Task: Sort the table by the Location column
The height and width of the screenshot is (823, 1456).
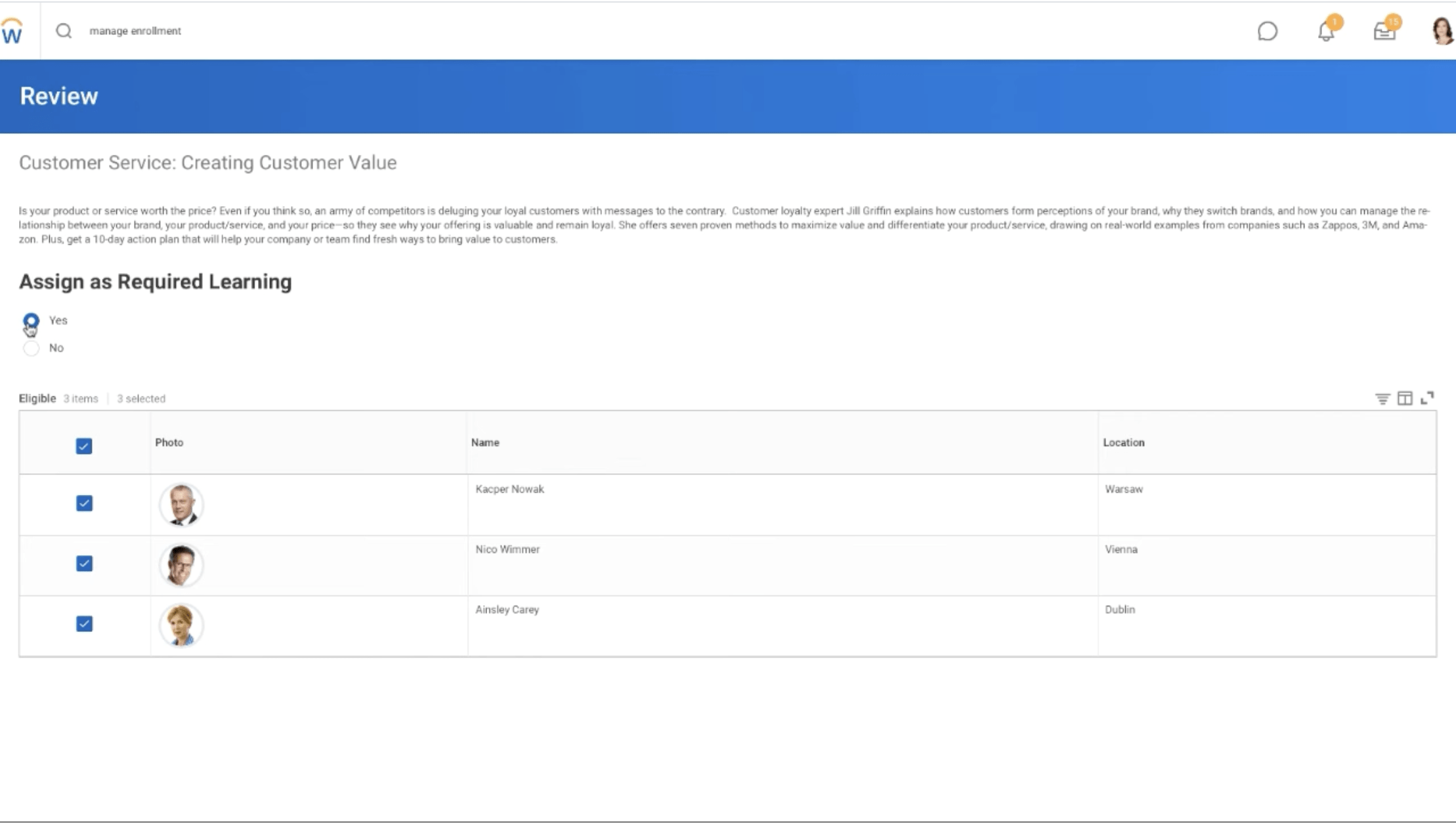Action: point(1124,442)
